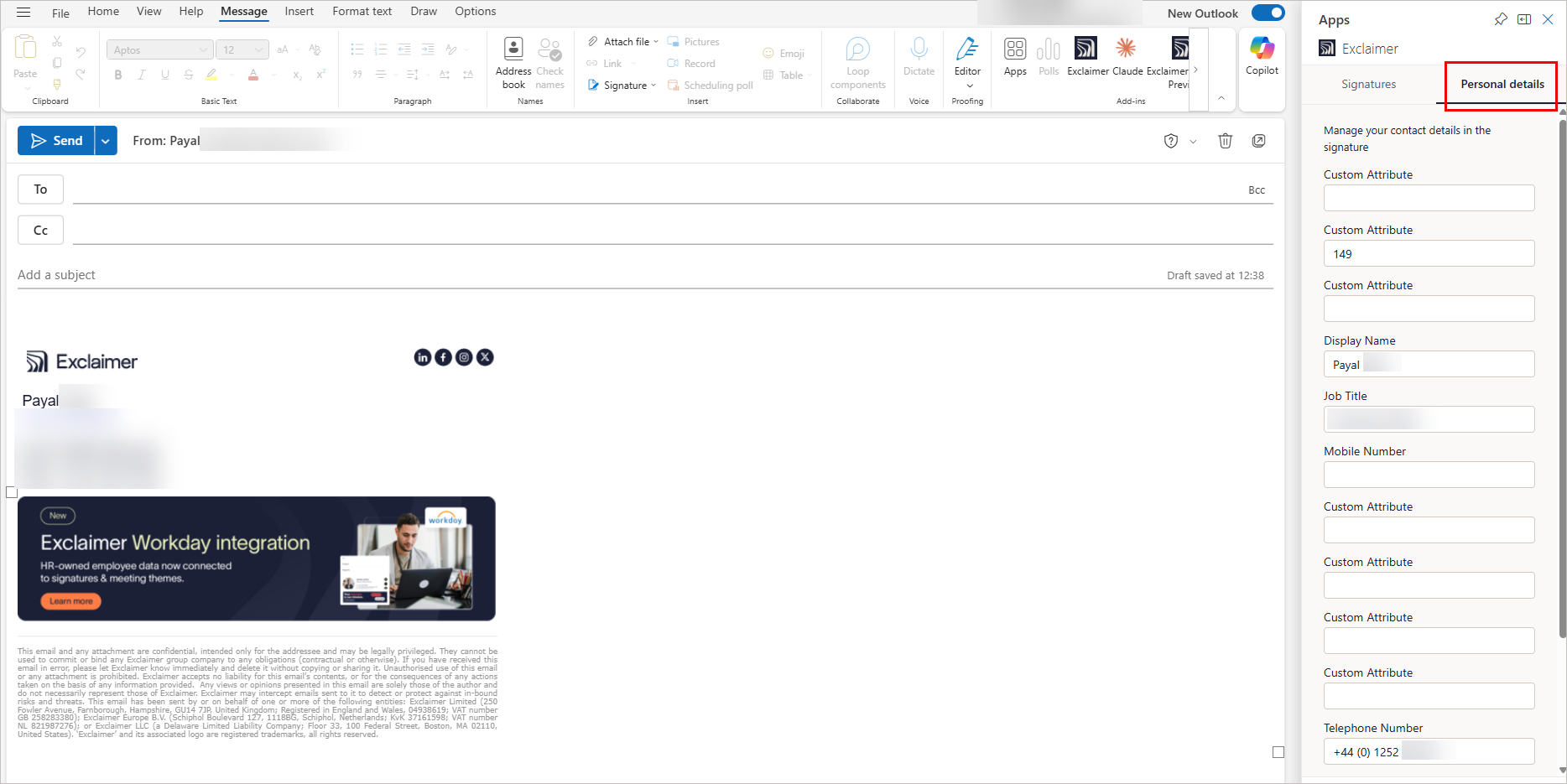
Task: Open the Editor proofing tool
Action: (967, 57)
